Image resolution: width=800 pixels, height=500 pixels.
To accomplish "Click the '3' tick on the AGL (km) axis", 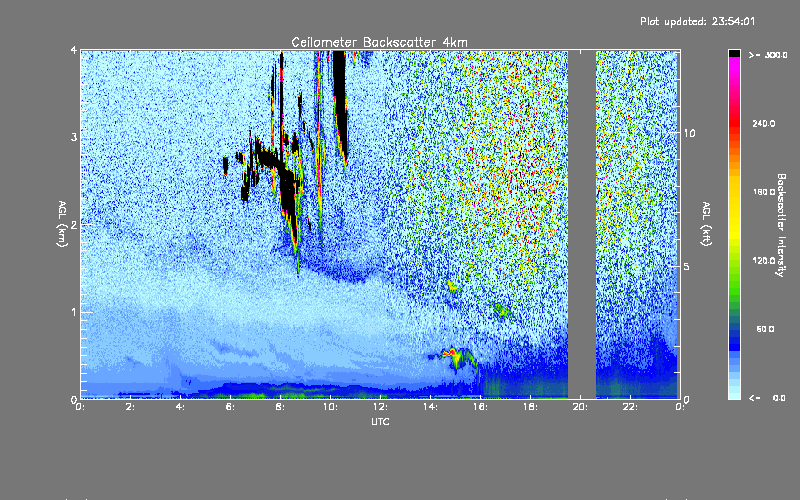I will (73, 137).
